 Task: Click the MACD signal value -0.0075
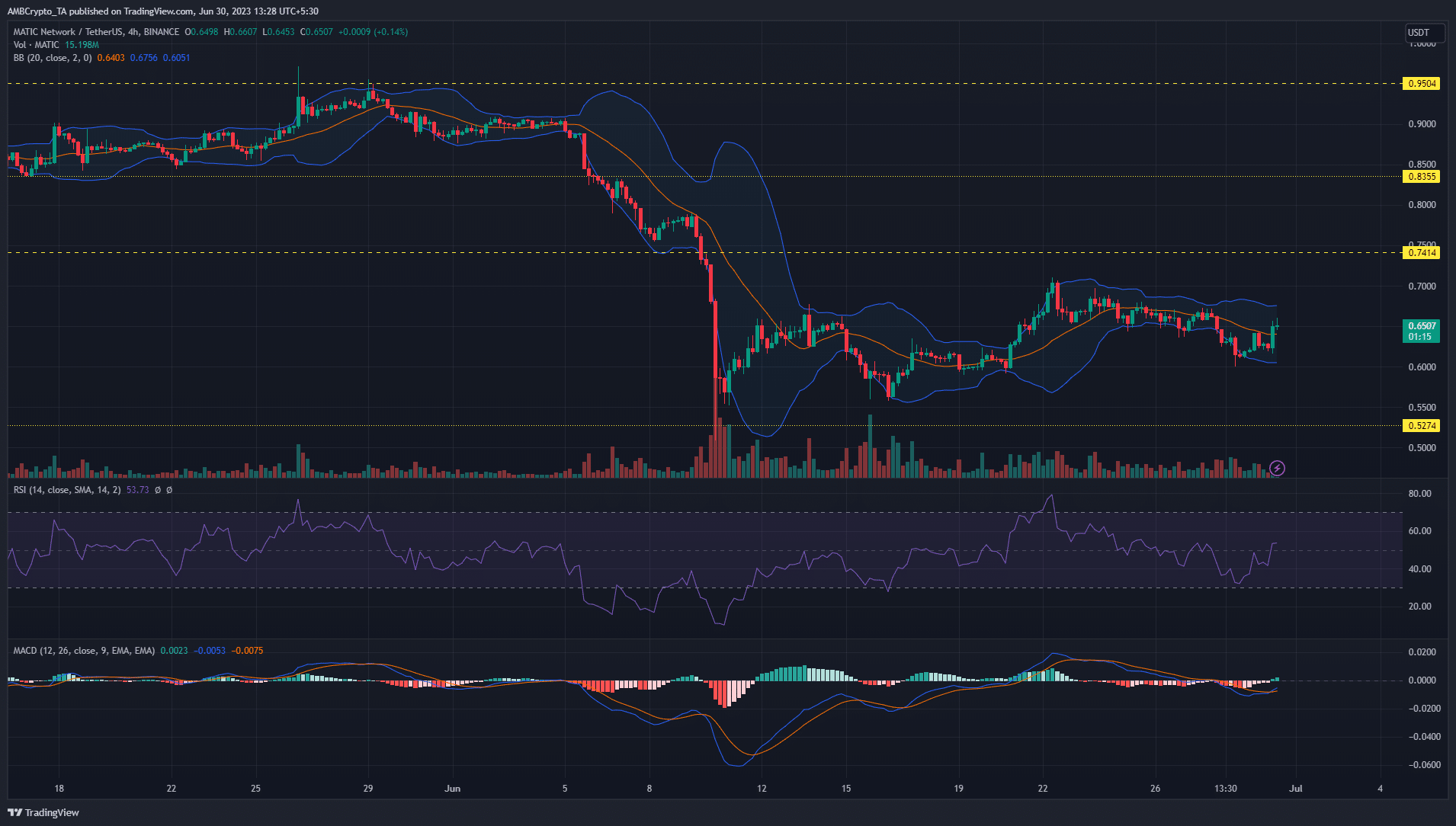tap(248, 651)
